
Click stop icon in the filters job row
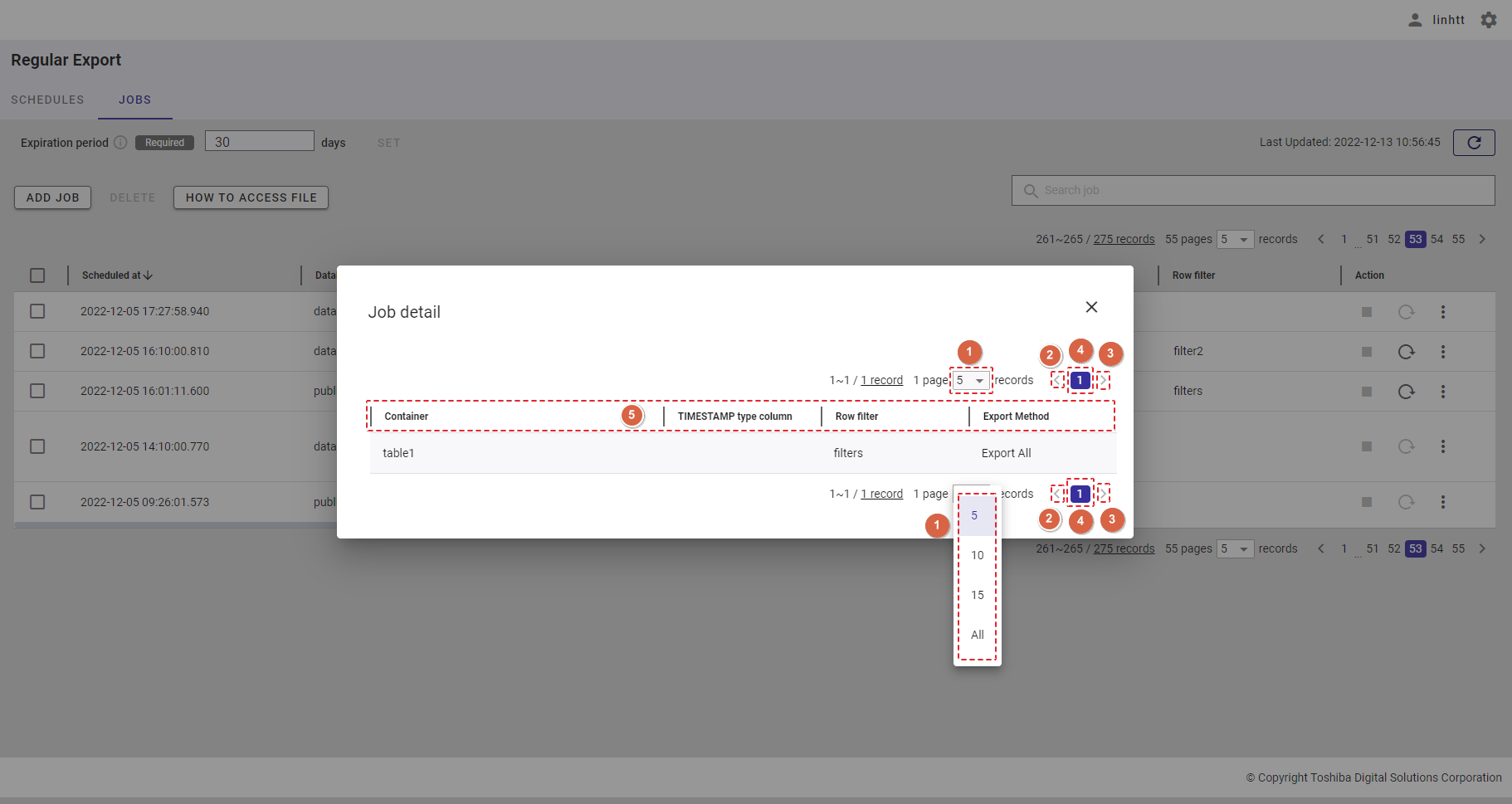tap(1366, 392)
